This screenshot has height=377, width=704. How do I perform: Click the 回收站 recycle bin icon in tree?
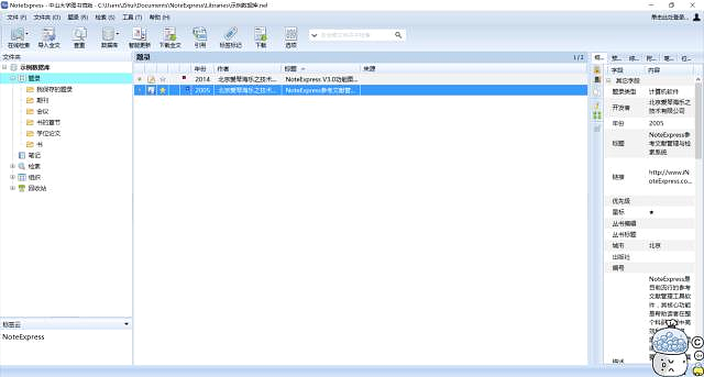click(x=22, y=188)
